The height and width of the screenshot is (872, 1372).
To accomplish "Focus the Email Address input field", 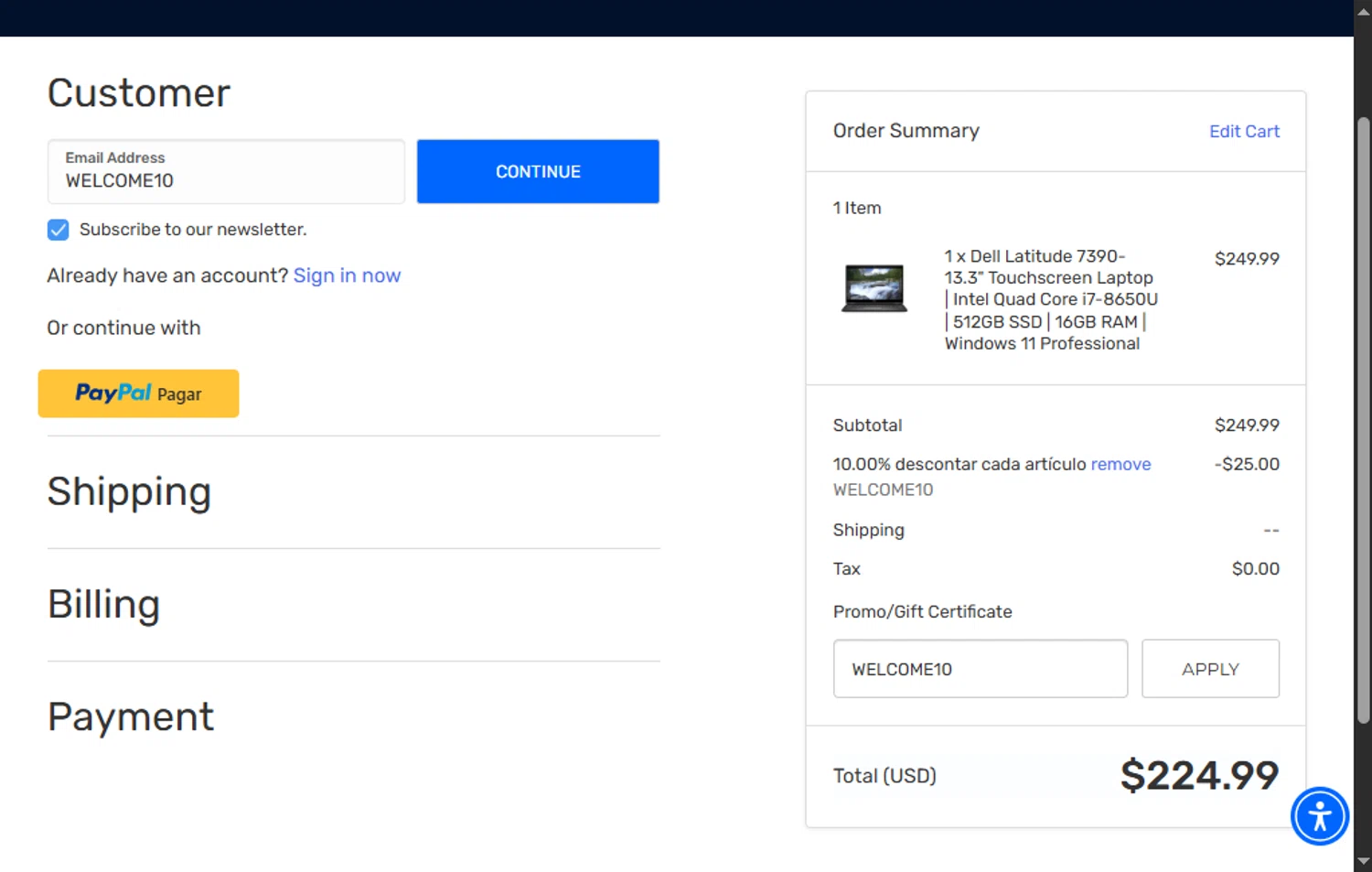I will point(226,171).
